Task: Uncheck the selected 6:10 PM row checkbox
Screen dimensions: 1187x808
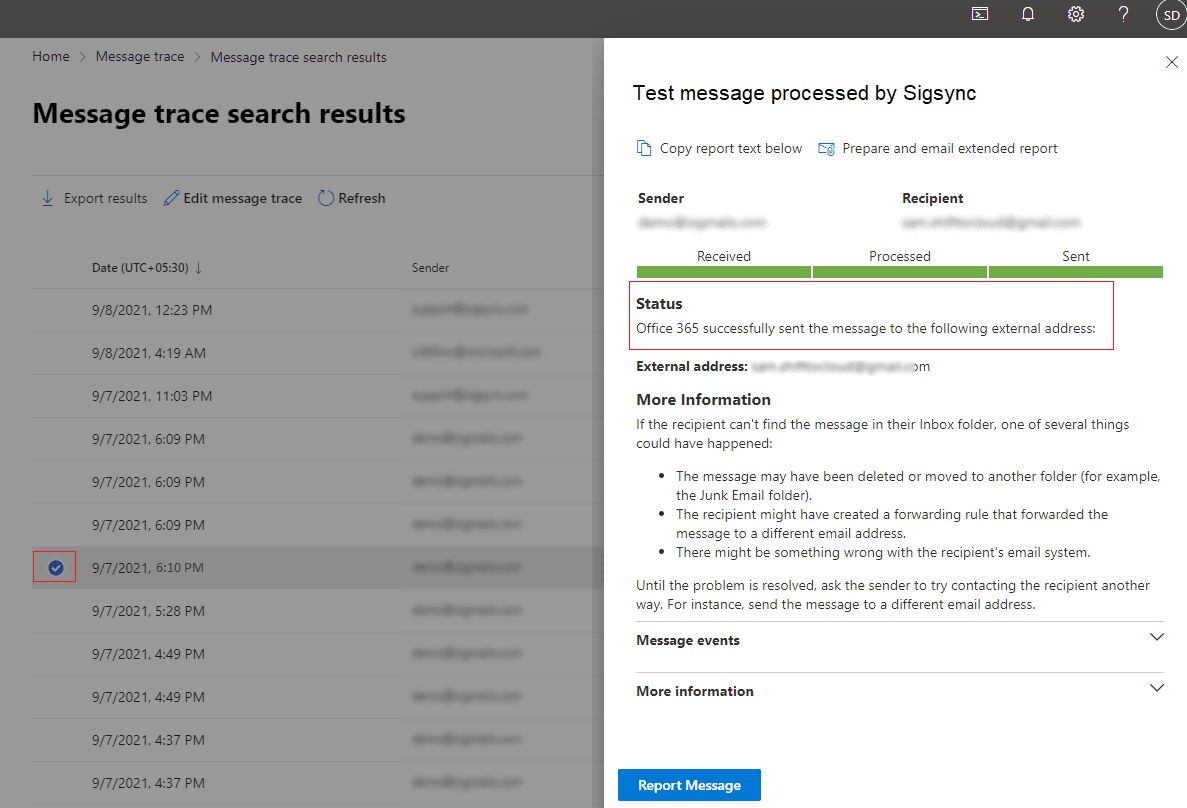Action: tap(56, 568)
